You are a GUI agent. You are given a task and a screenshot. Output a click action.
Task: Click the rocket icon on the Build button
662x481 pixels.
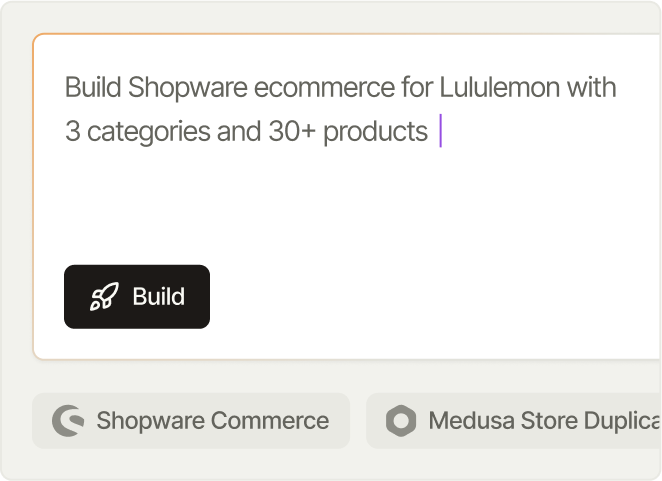pos(104,296)
